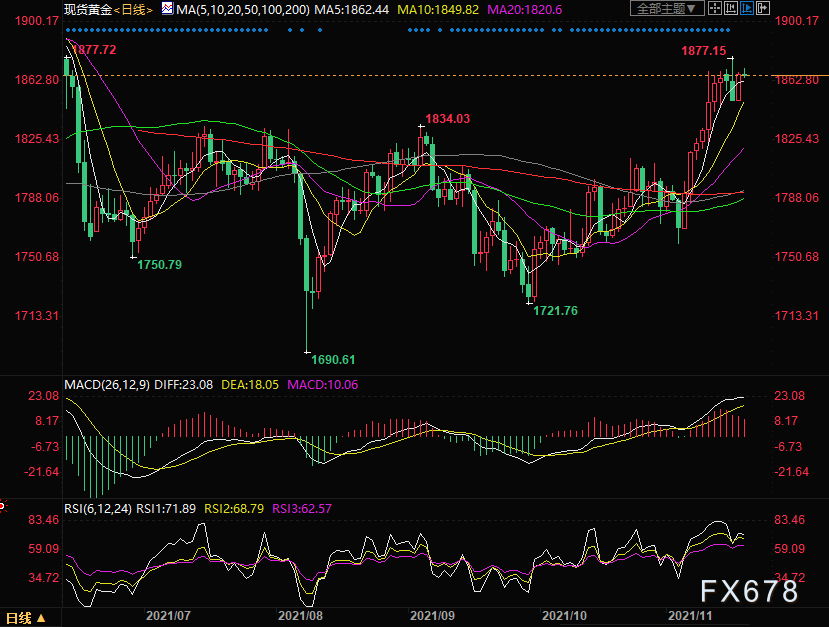829x627 pixels.
Task: Activate the crosshair cursor icon
Action: (x=715, y=8)
